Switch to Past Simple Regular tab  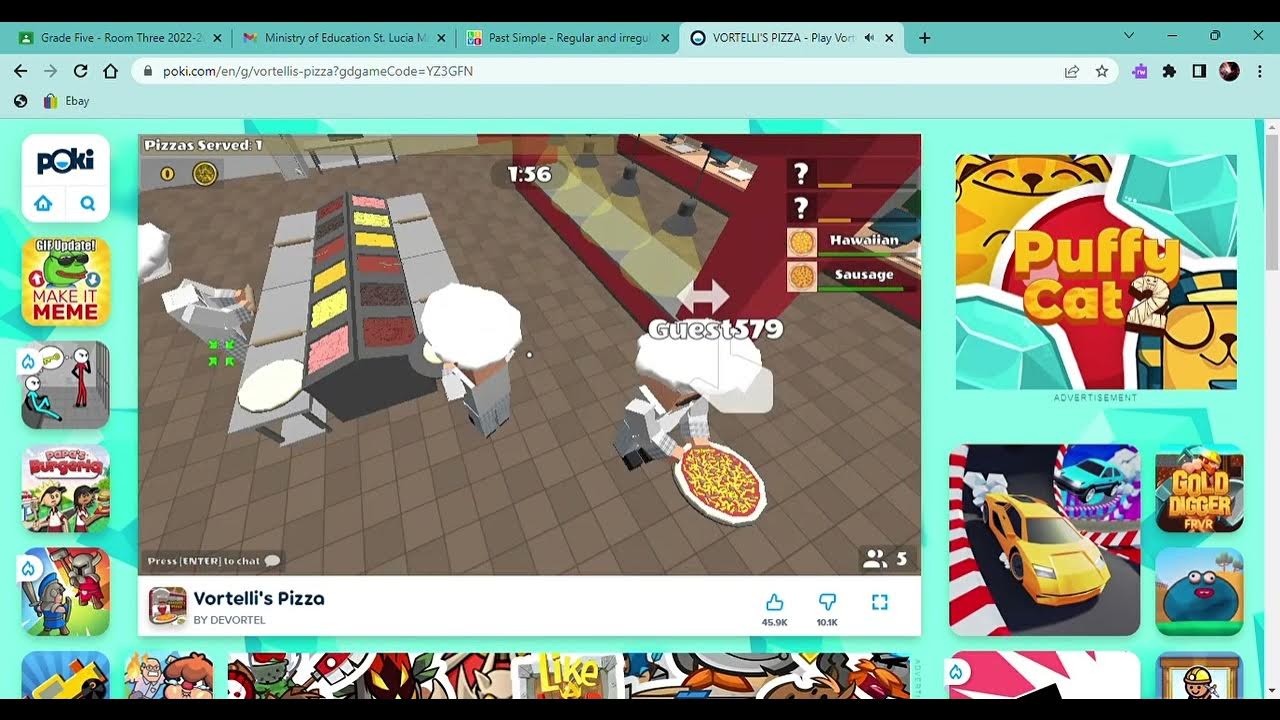[x=568, y=38]
